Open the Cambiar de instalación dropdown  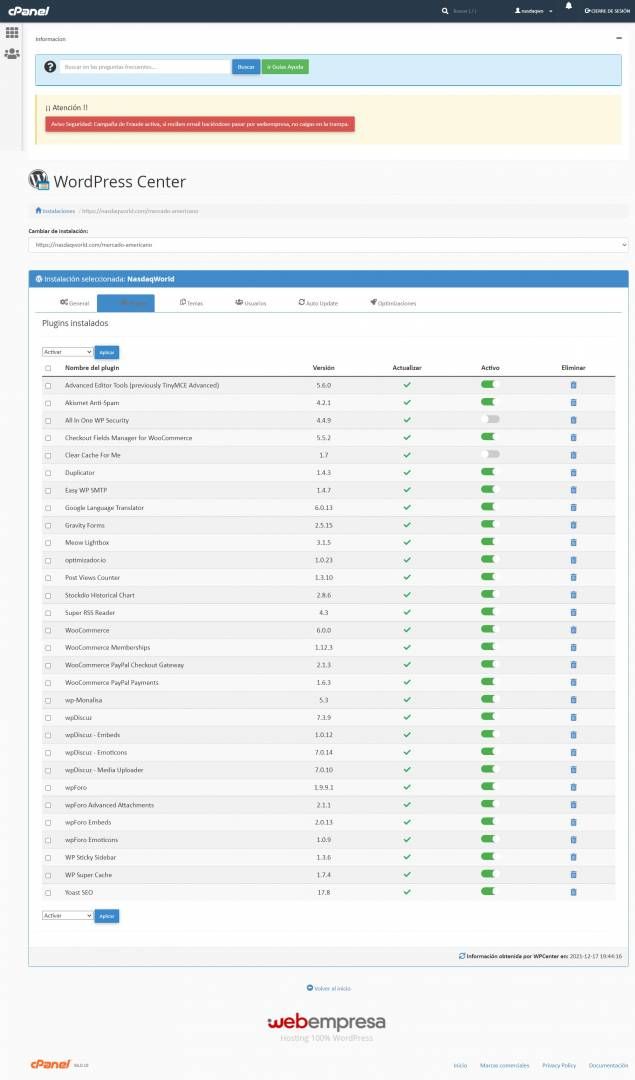pos(328,245)
